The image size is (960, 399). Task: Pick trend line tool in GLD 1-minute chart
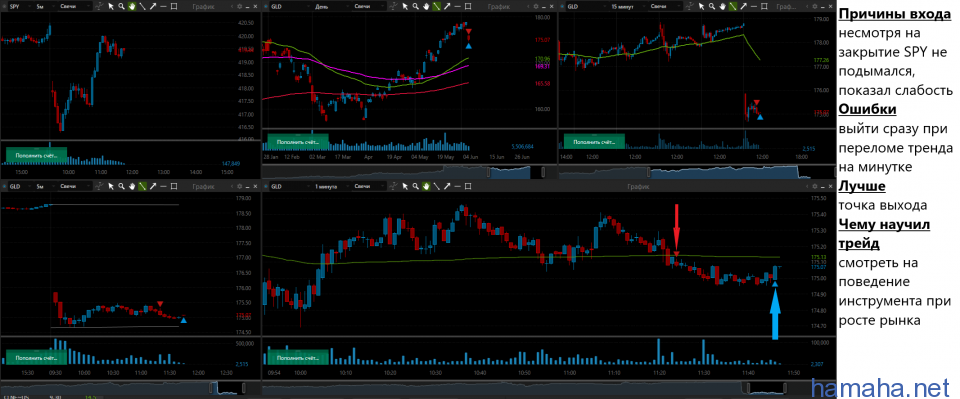click(437, 187)
